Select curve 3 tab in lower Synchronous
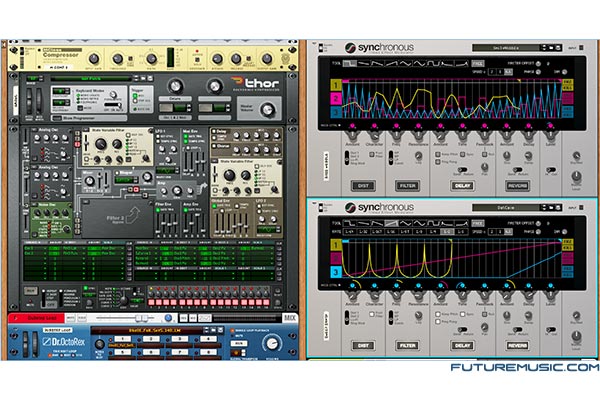 [336, 272]
